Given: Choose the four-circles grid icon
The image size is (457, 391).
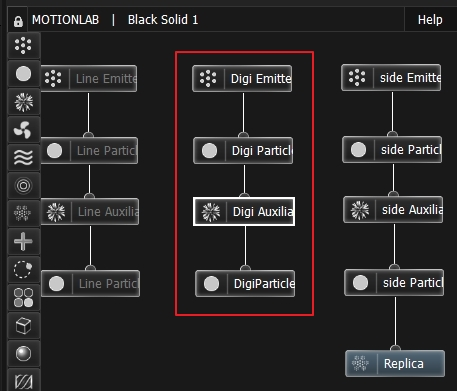Looking at the screenshot, I should [x=23, y=297].
